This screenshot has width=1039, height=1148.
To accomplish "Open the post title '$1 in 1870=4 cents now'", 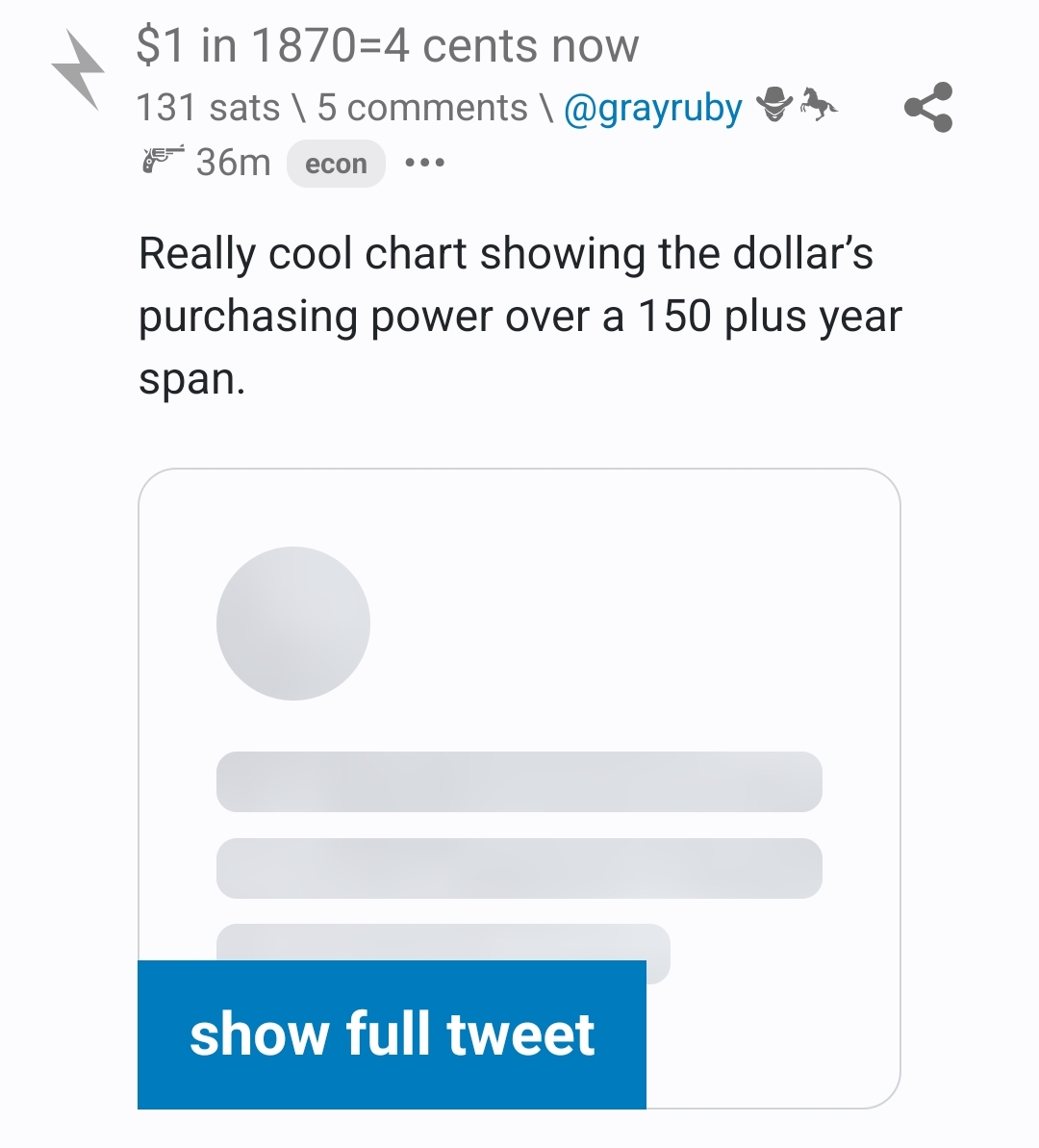I will (388, 46).
